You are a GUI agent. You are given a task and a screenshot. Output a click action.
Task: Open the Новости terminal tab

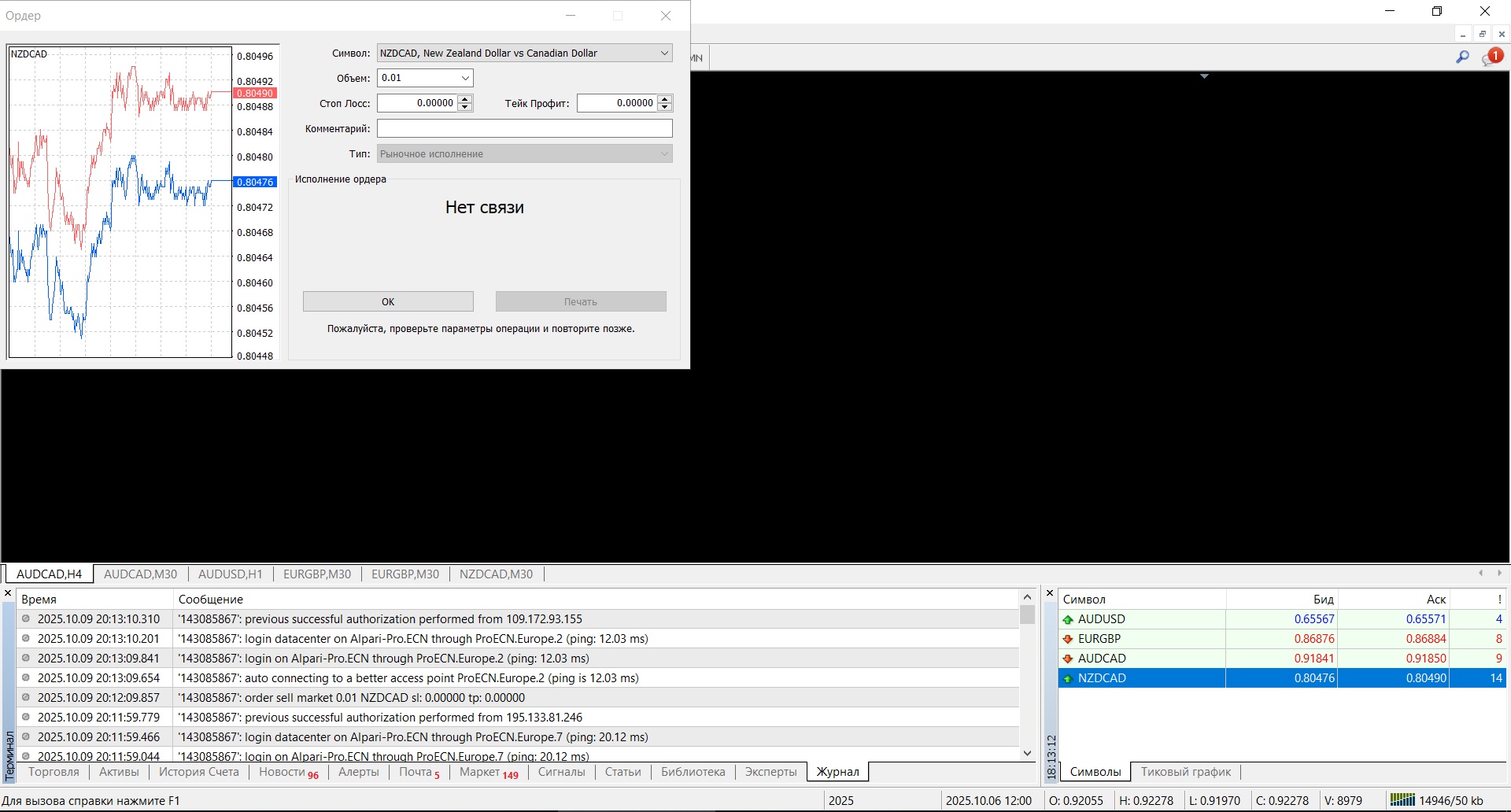[288, 773]
